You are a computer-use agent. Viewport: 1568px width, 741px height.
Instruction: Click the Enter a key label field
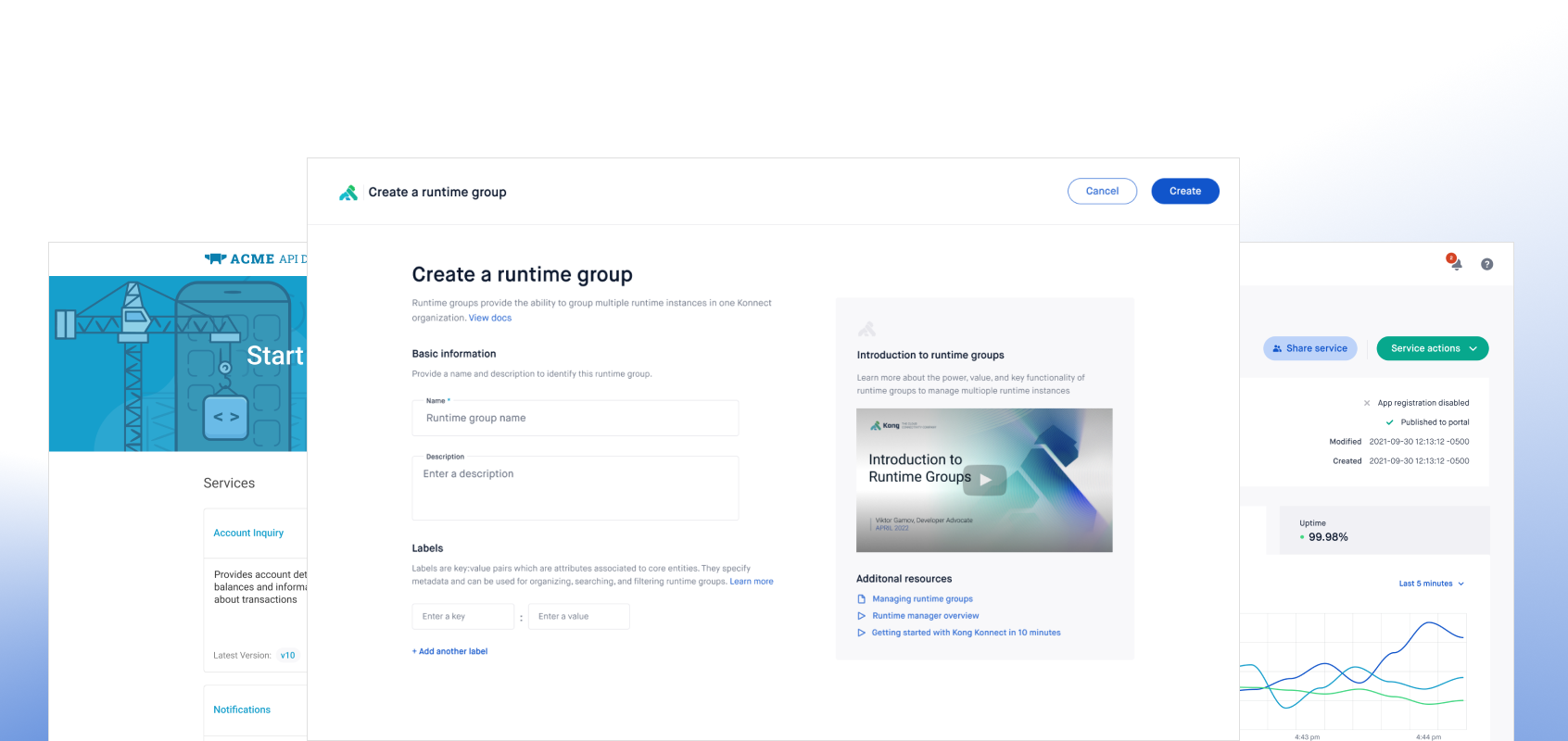click(x=462, y=617)
